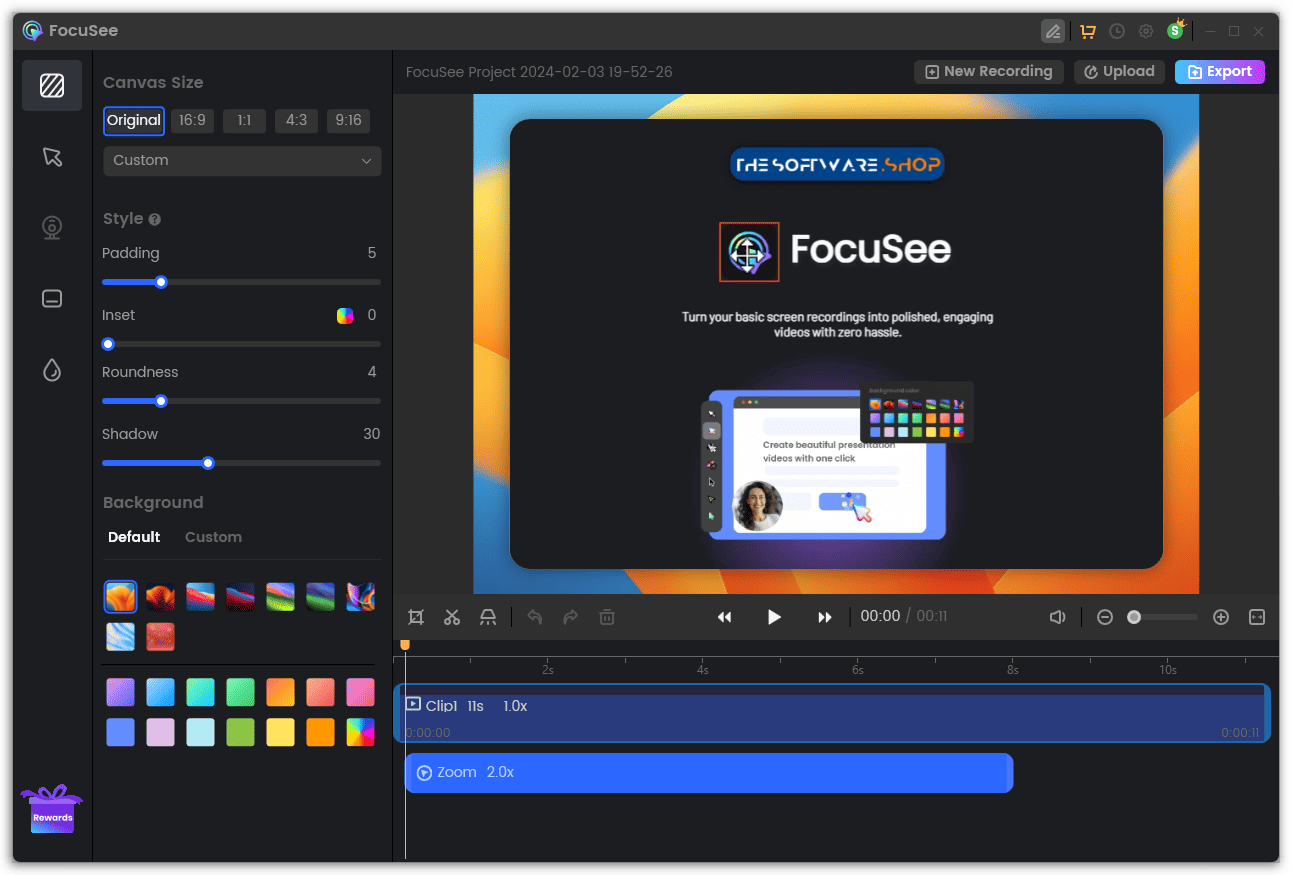Adjust the Padding slider
The width and height of the screenshot is (1292, 875).
tap(161, 282)
